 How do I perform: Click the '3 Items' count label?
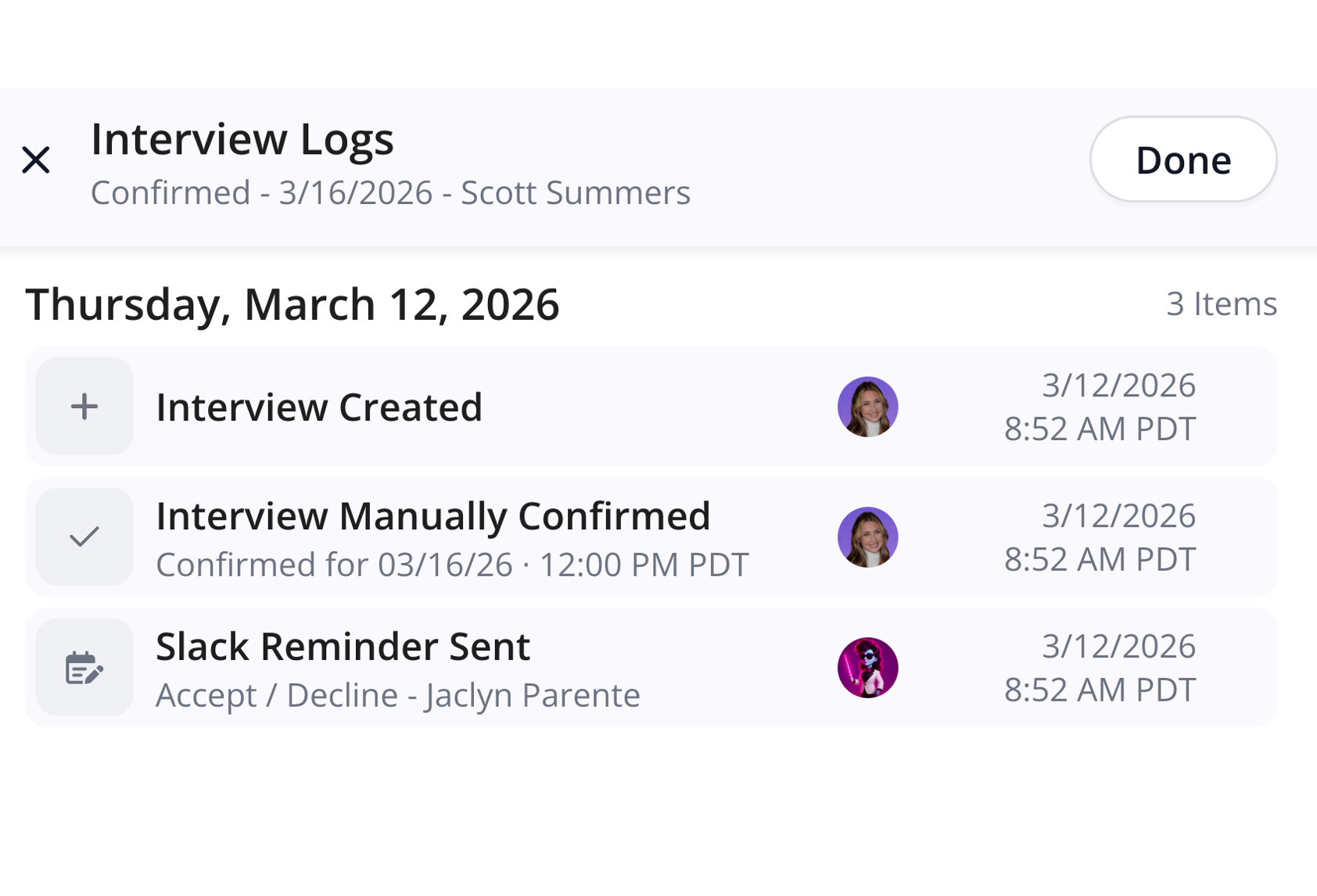tap(1221, 304)
